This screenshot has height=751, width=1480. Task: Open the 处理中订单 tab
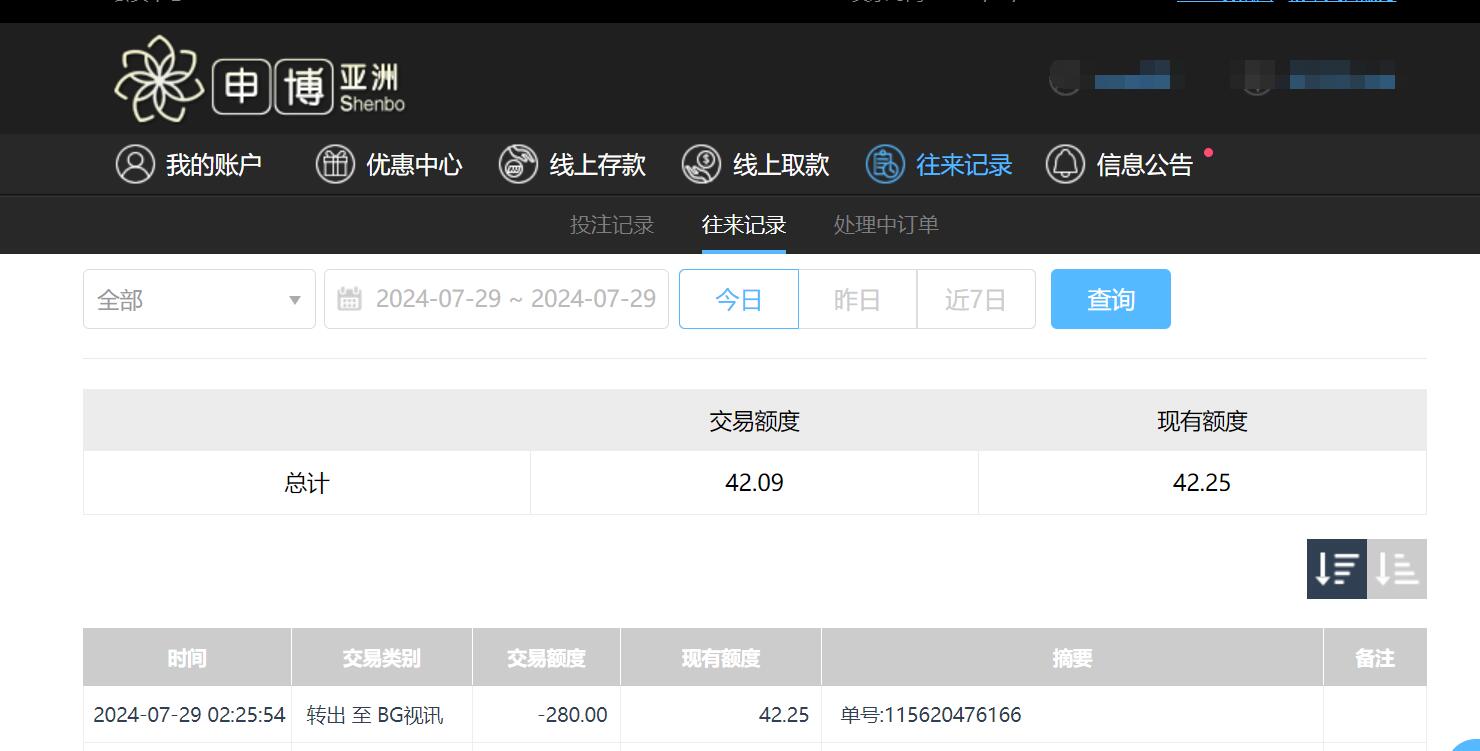click(x=884, y=225)
